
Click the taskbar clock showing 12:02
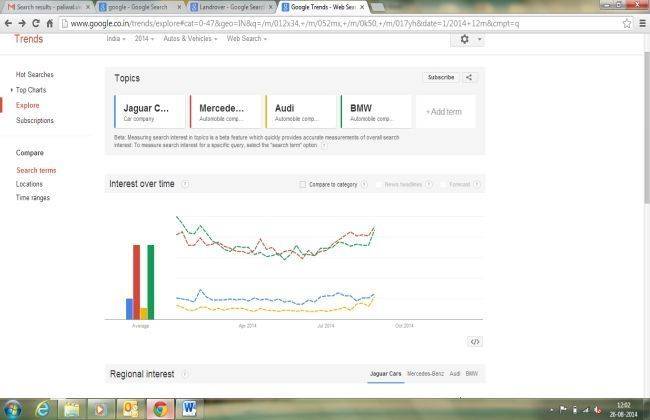tap(623, 410)
